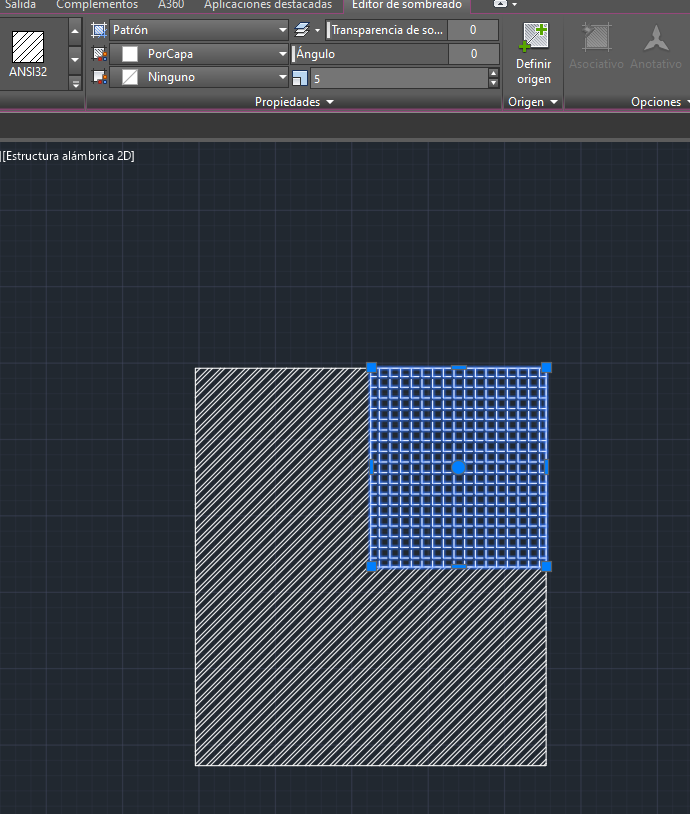
Task: Expand the Origen panel
Action: point(532,102)
